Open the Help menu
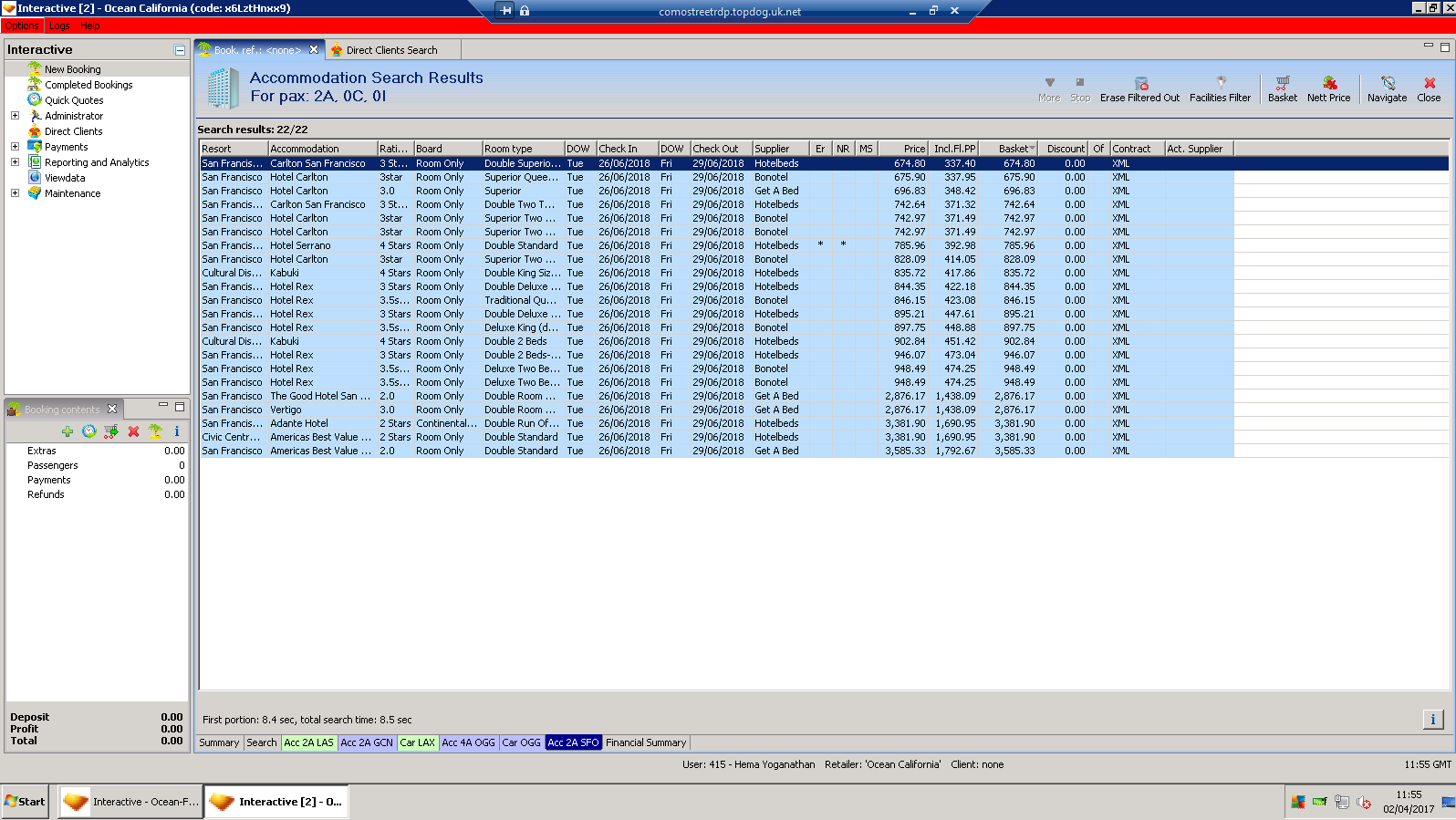 (90, 26)
